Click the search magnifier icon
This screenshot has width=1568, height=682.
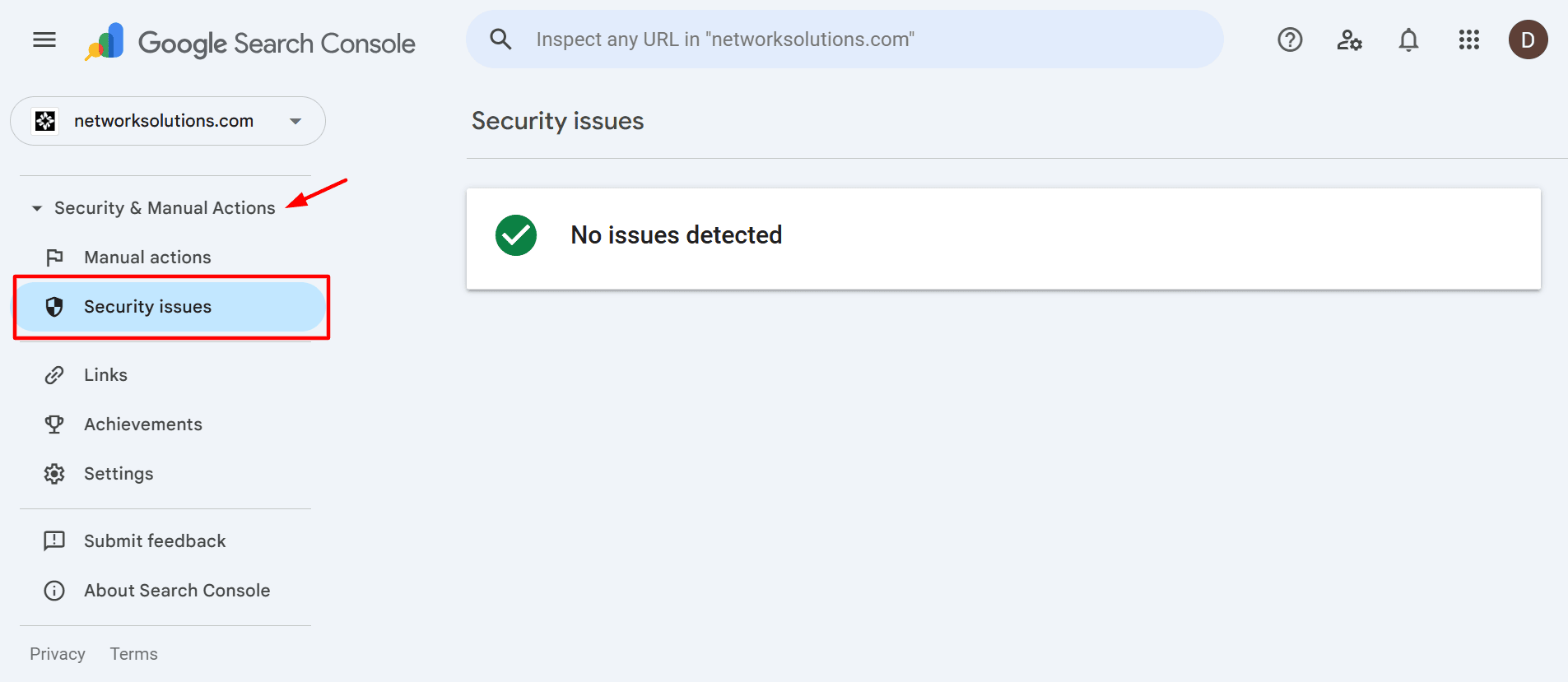(501, 39)
